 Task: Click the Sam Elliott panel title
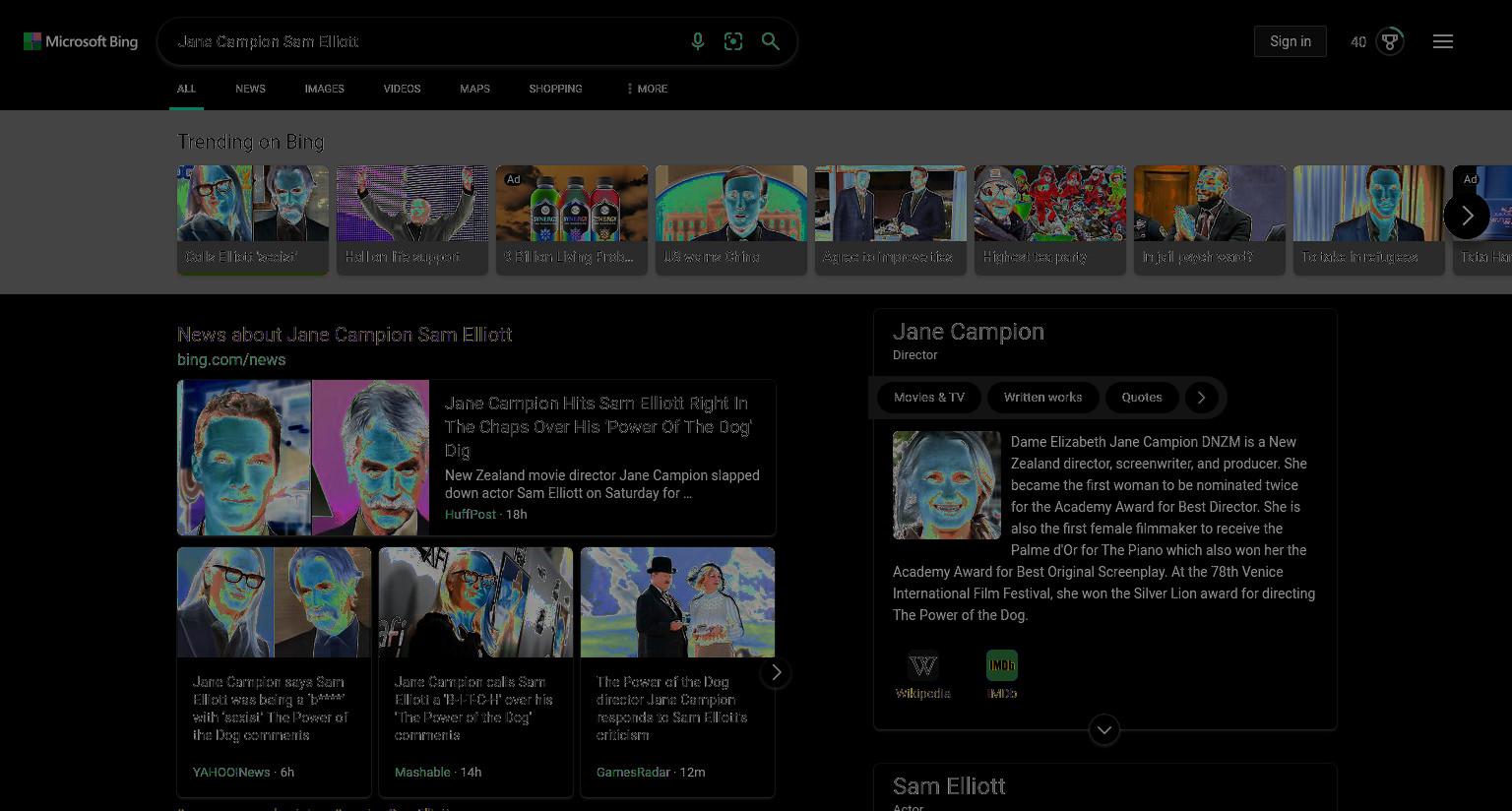949,786
